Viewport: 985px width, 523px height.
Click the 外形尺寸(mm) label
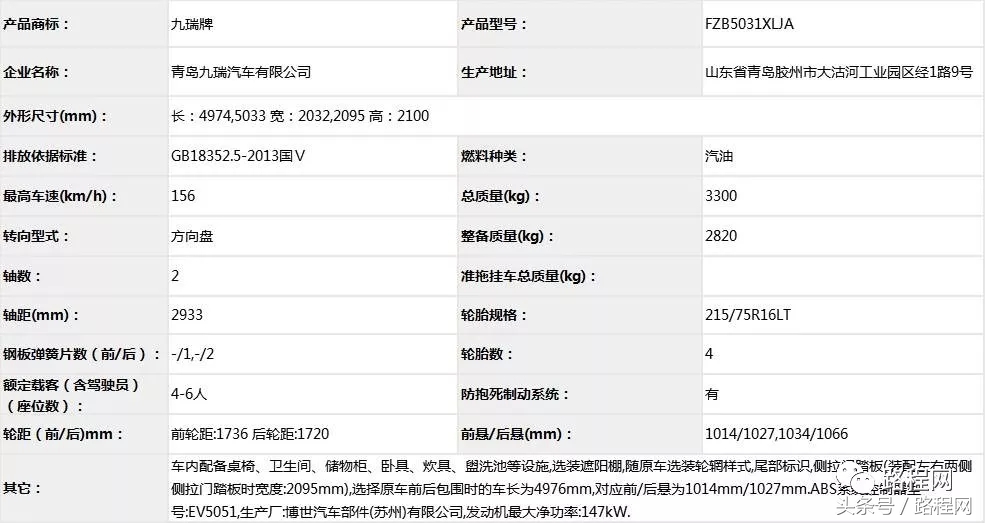(55, 116)
